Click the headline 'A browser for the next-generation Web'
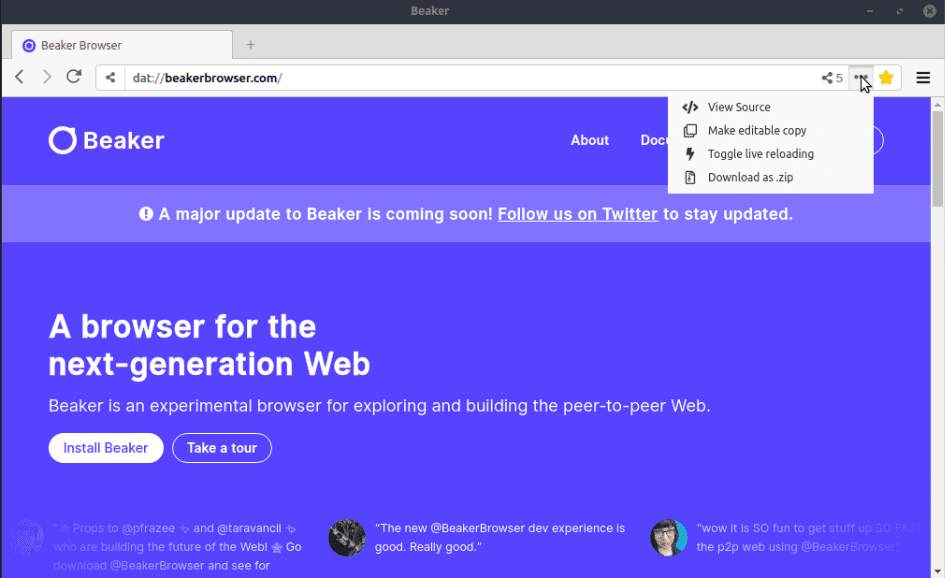This screenshot has height=578, width=945. (x=209, y=345)
